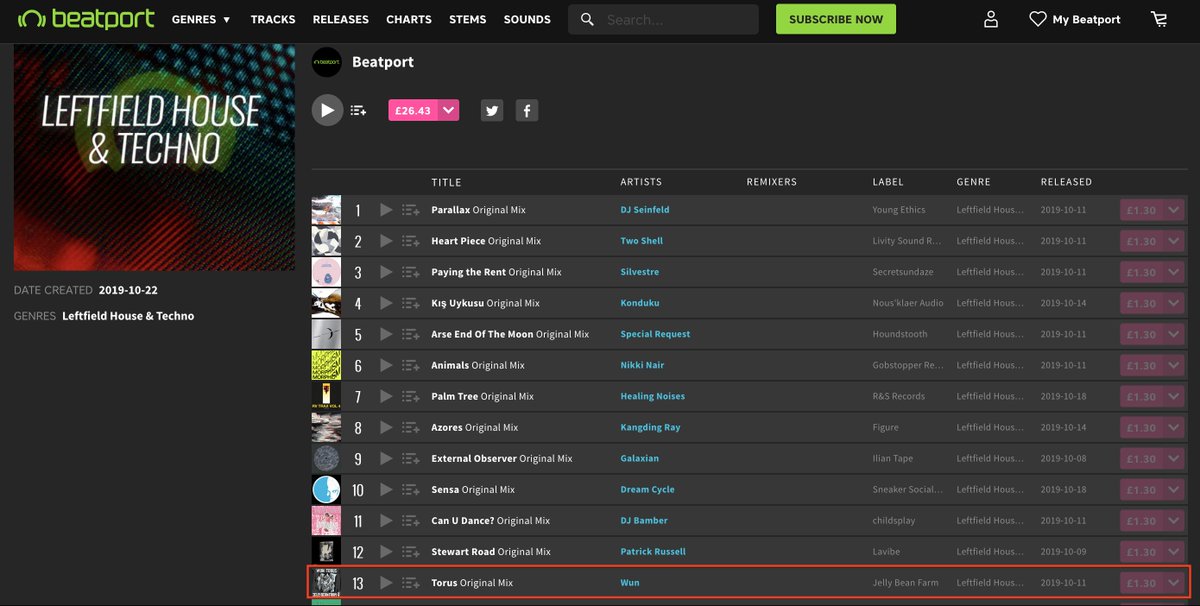1200x606 pixels.
Task: Expand price options for Animals
Action: point(1174,365)
